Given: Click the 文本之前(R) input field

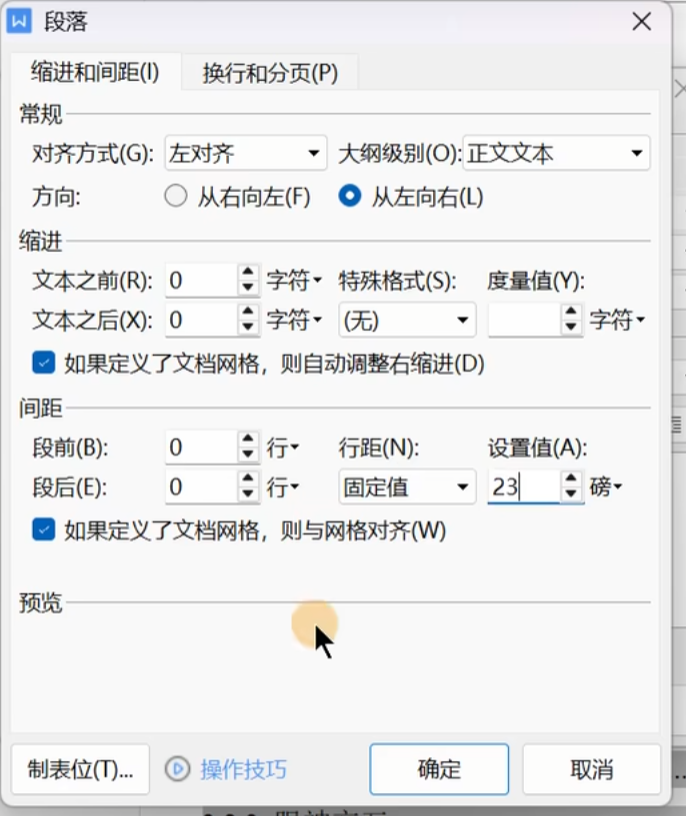Looking at the screenshot, I should pos(201,280).
